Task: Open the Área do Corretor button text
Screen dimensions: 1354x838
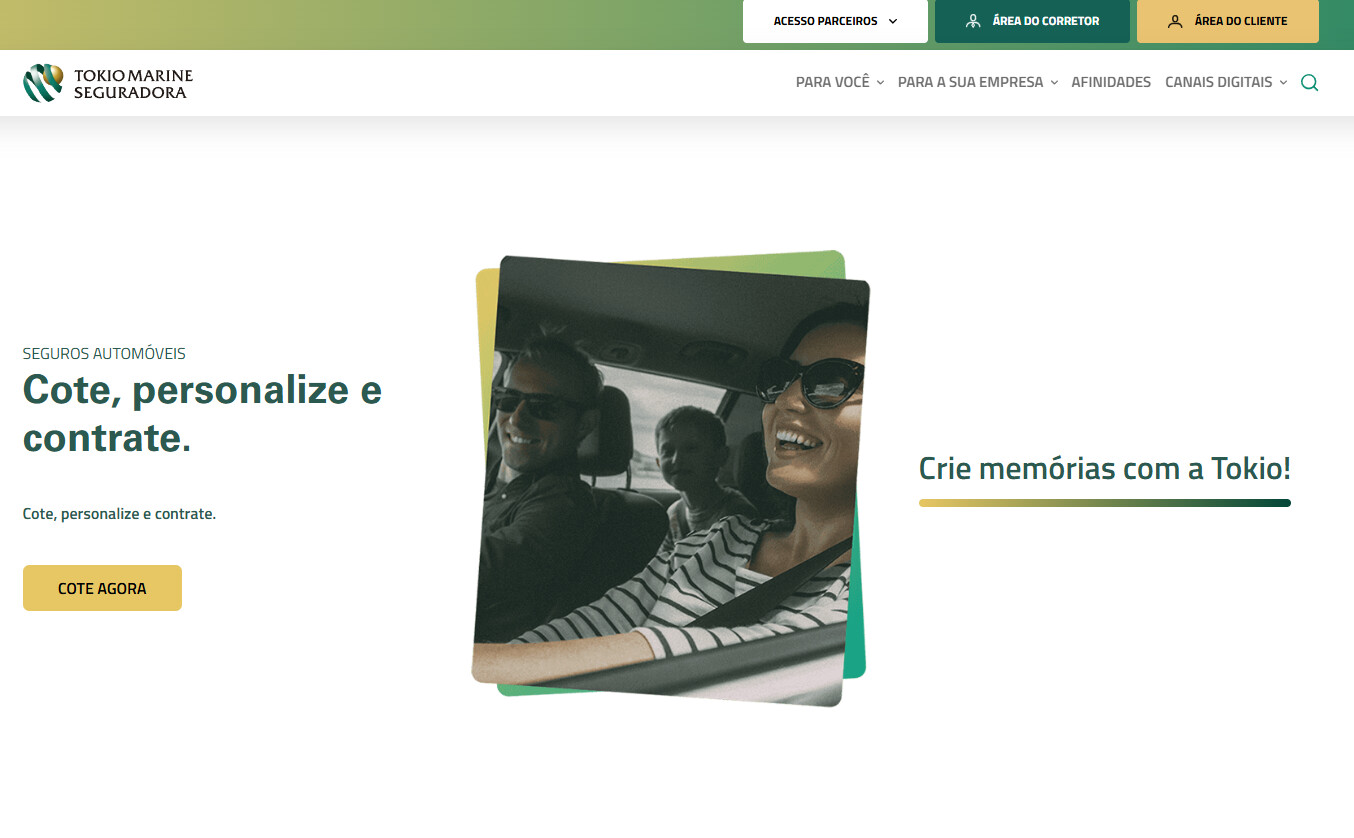Action: point(1045,21)
